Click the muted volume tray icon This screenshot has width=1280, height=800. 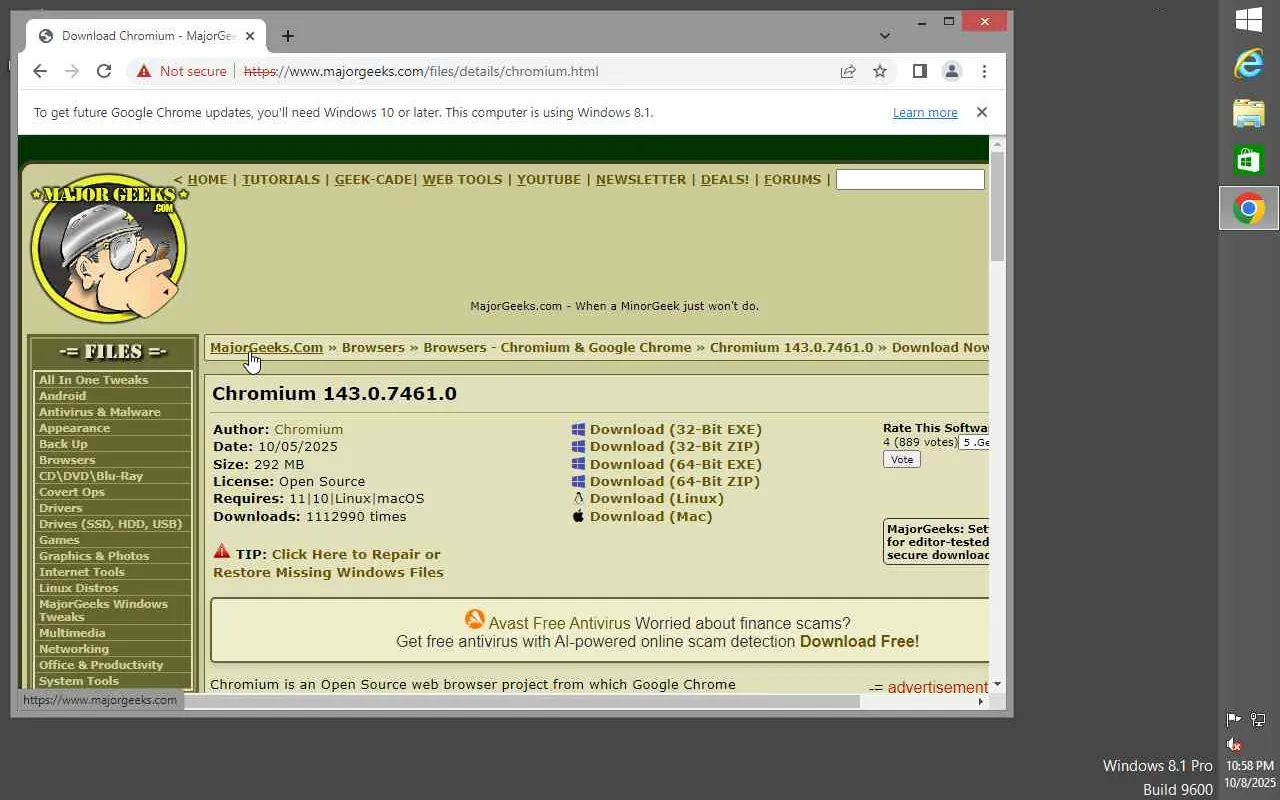click(1234, 744)
